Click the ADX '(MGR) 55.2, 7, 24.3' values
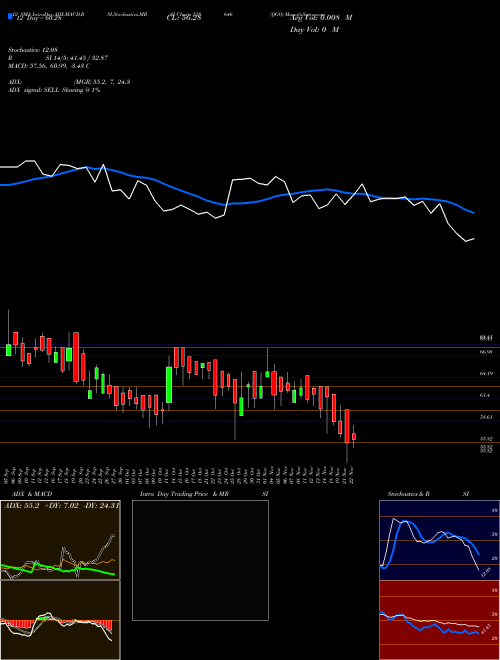500x660 pixels. point(101,82)
